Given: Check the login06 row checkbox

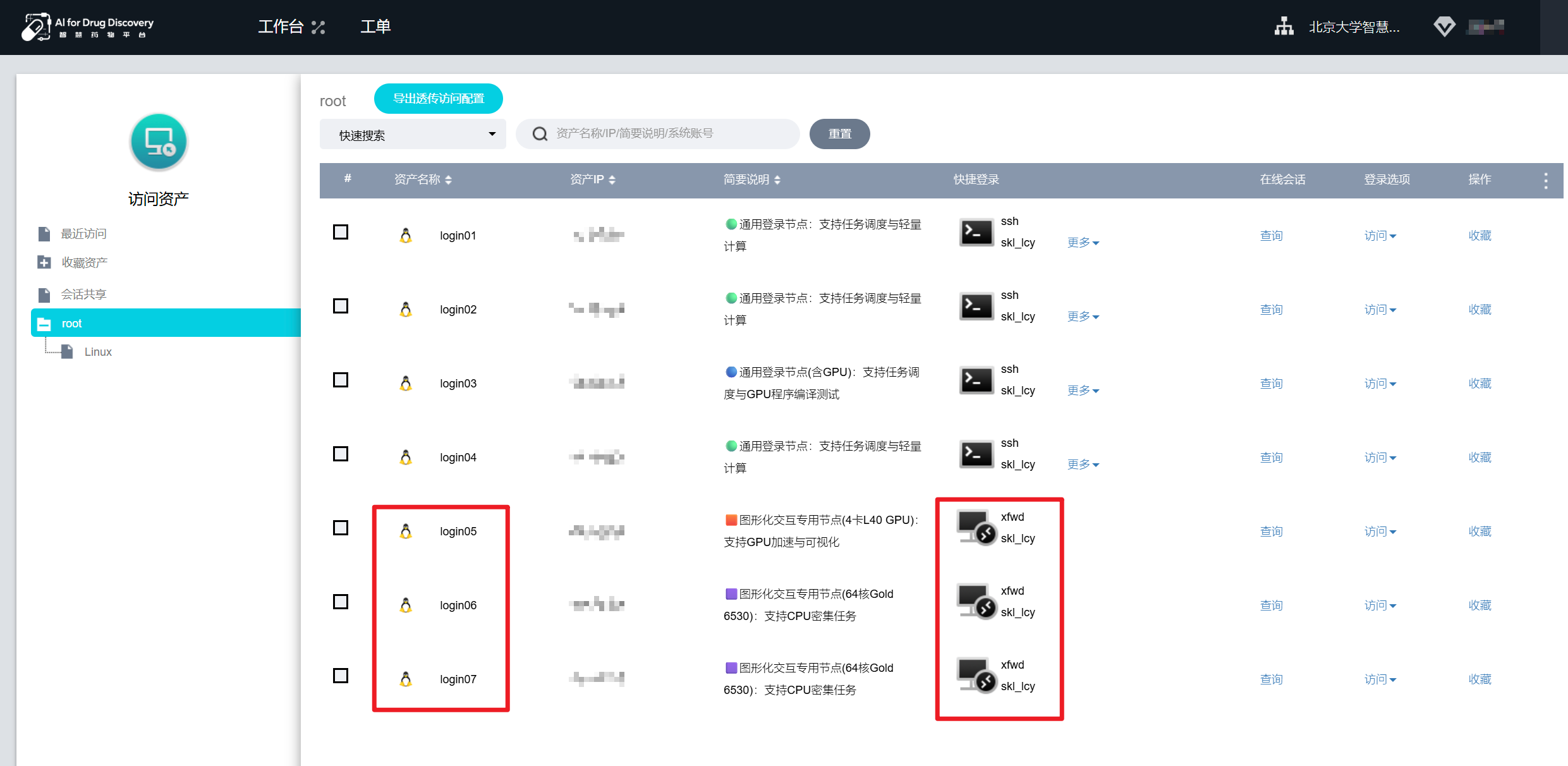Looking at the screenshot, I should coord(341,602).
